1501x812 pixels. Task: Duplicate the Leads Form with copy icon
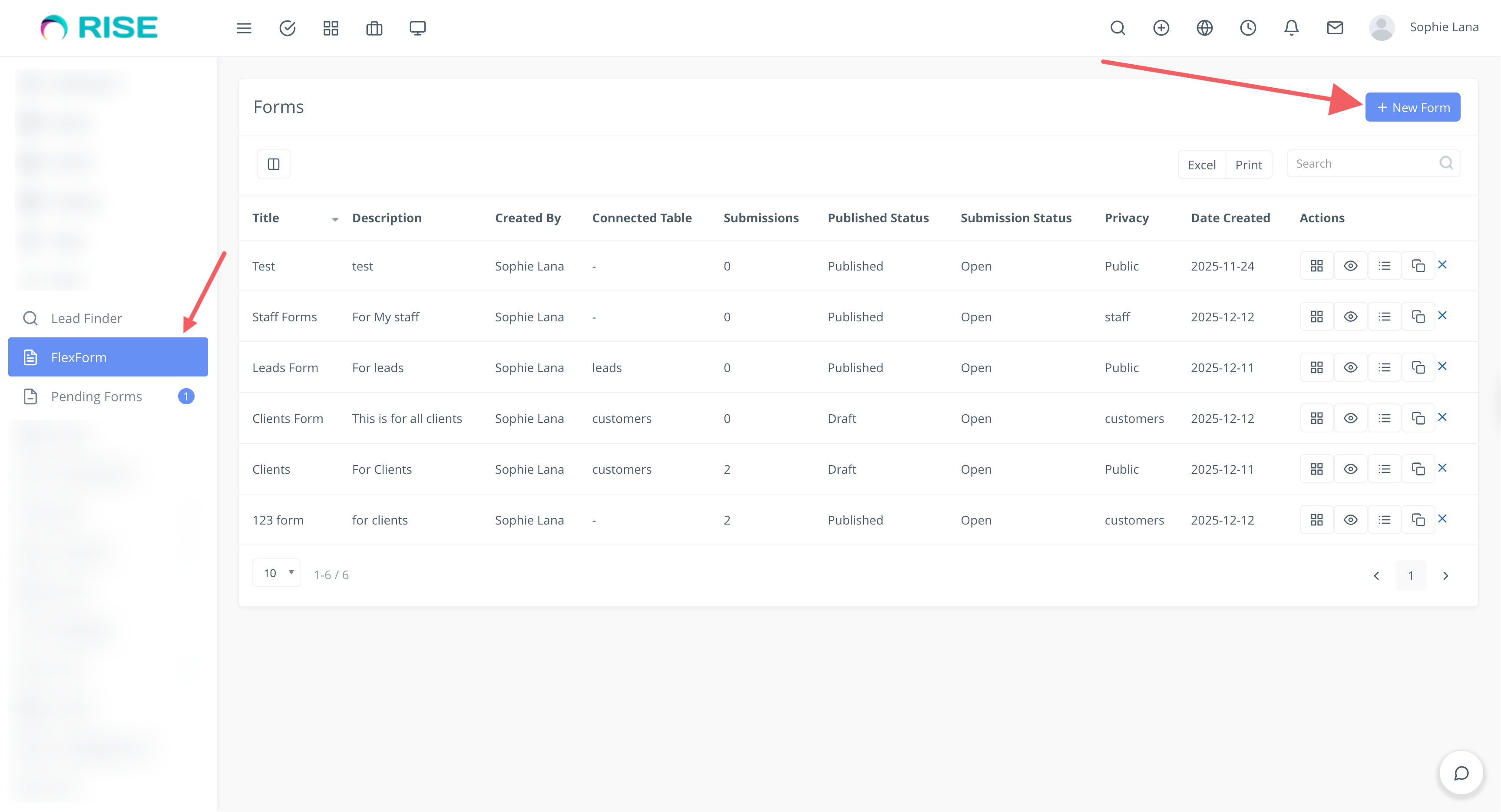tap(1418, 367)
